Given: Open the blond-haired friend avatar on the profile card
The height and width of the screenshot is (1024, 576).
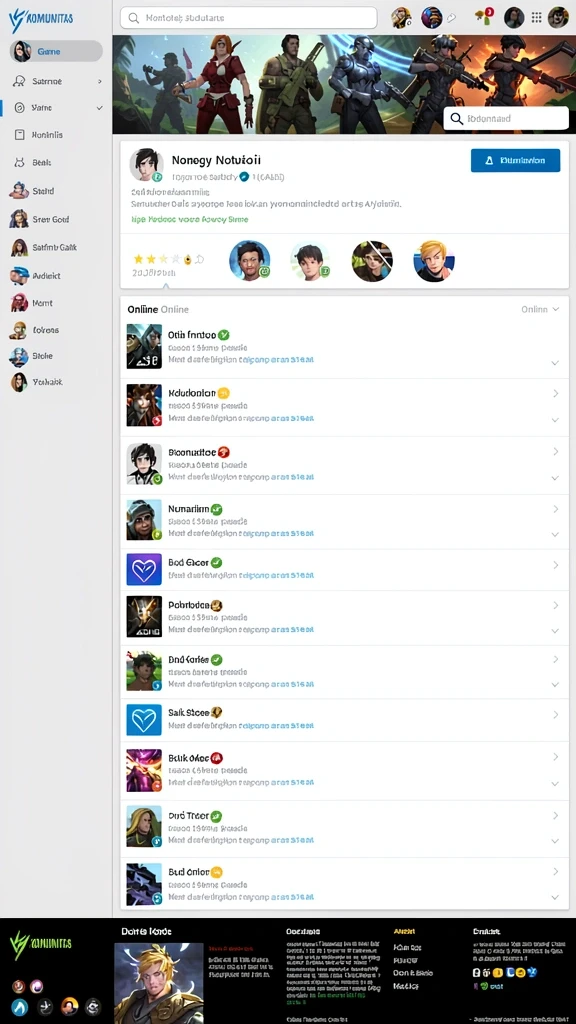Looking at the screenshot, I should point(434,261).
